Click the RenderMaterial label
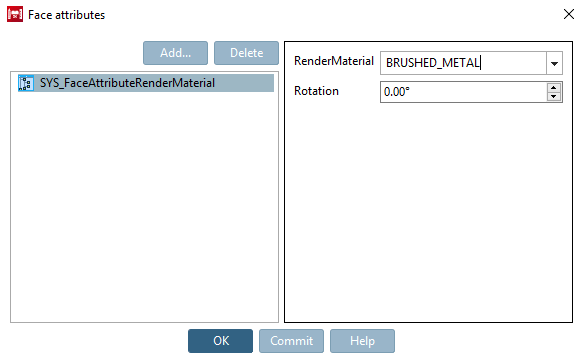The height and width of the screenshot is (363, 582). (x=334, y=61)
